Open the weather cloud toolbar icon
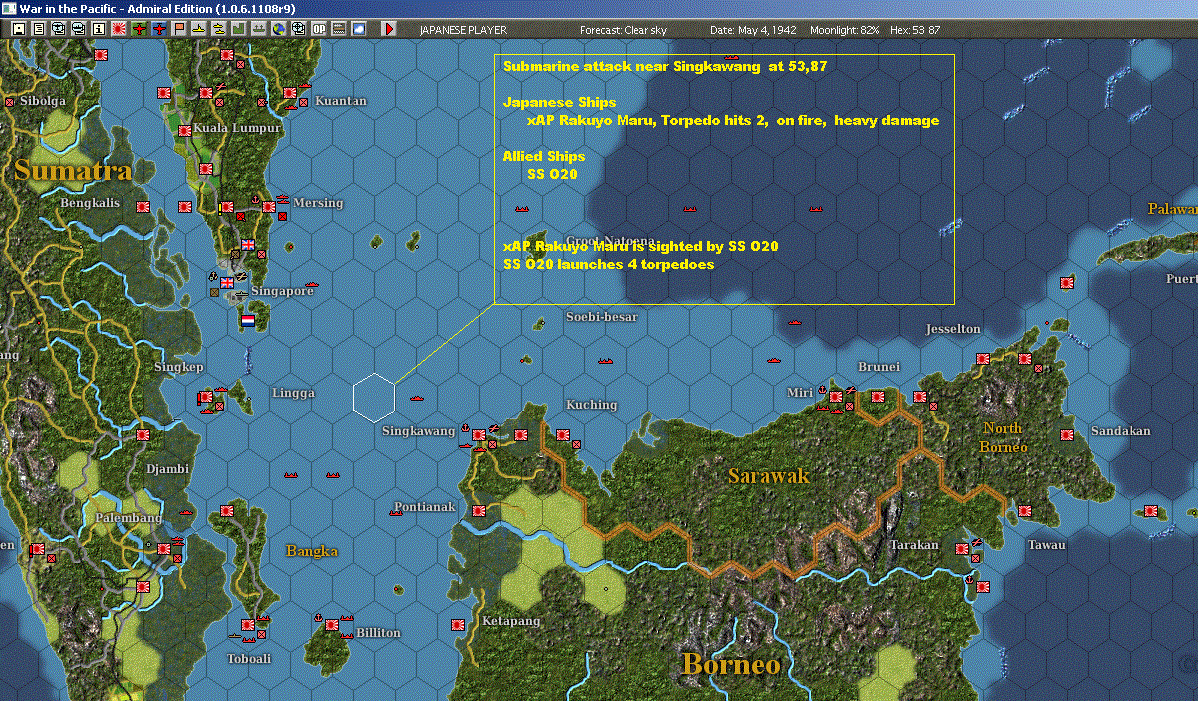 coord(358,29)
